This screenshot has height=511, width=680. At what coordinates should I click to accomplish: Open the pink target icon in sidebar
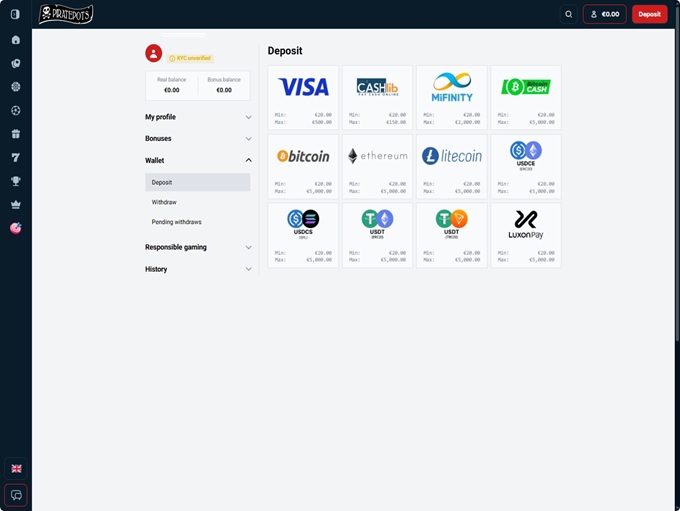tap(16, 228)
